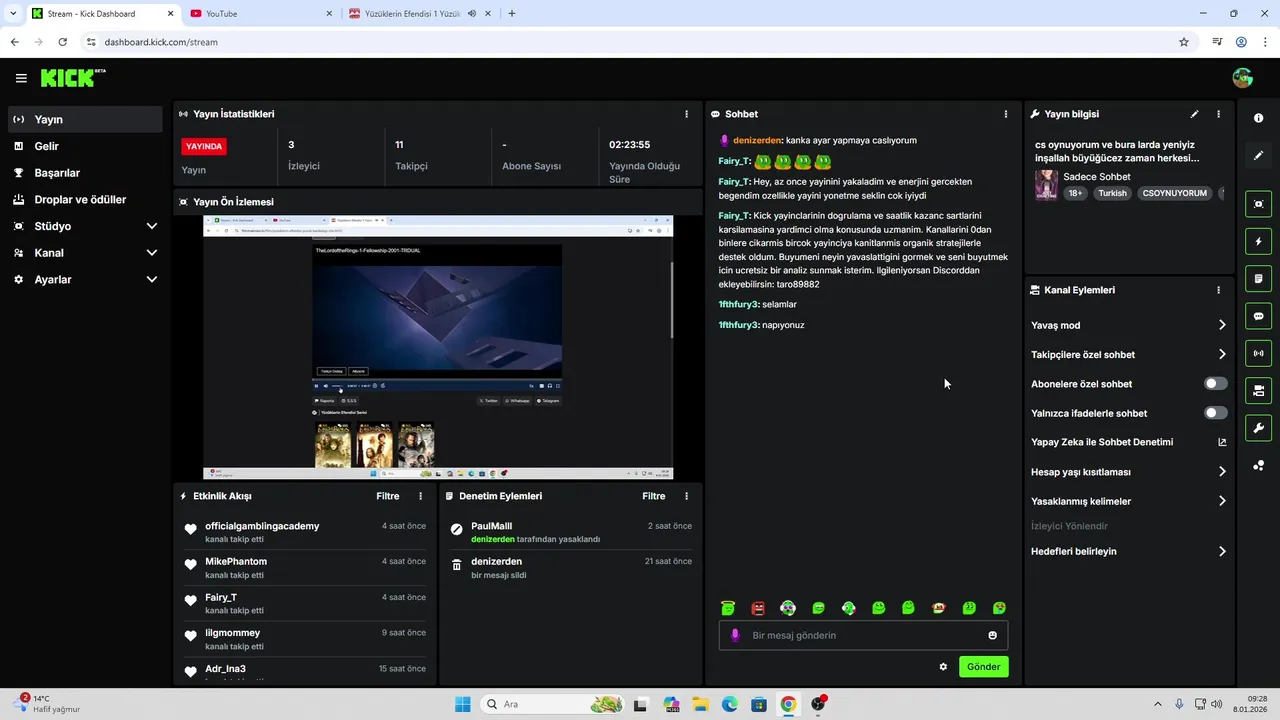Open Denetim Eylemleri panel three-dot menu
Screen dimensions: 1280x720
pos(686,496)
